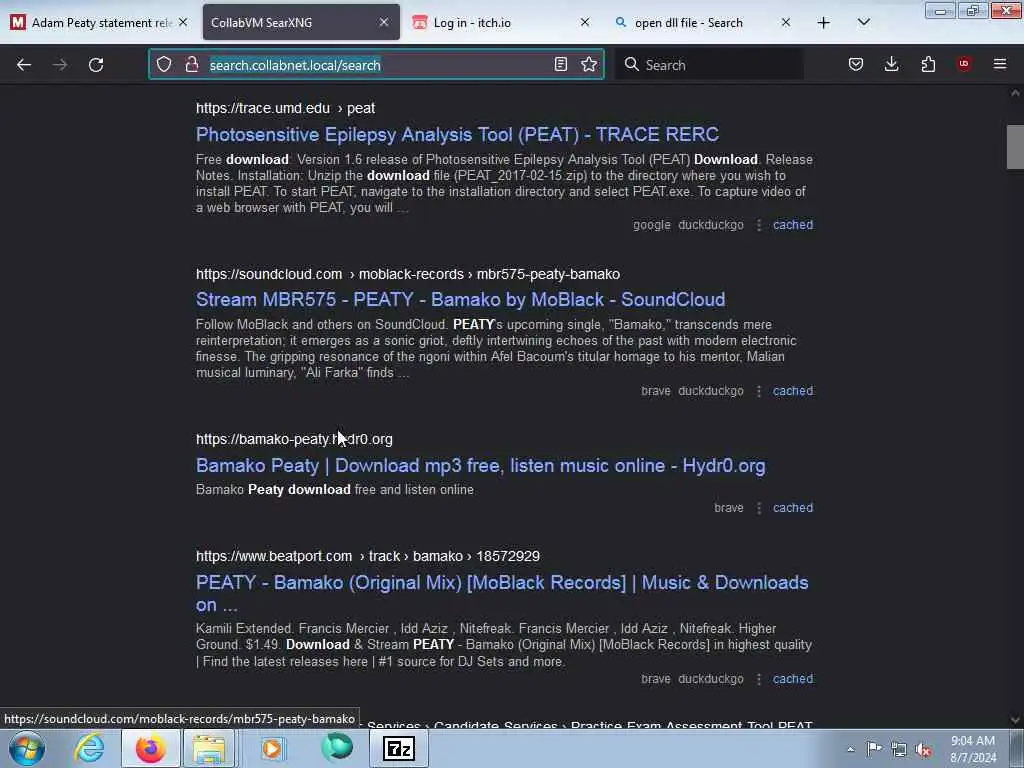The image size is (1024, 768).
Task: Click the padlock site security icon
Action: pyautogui.click(x=191, y=65)
